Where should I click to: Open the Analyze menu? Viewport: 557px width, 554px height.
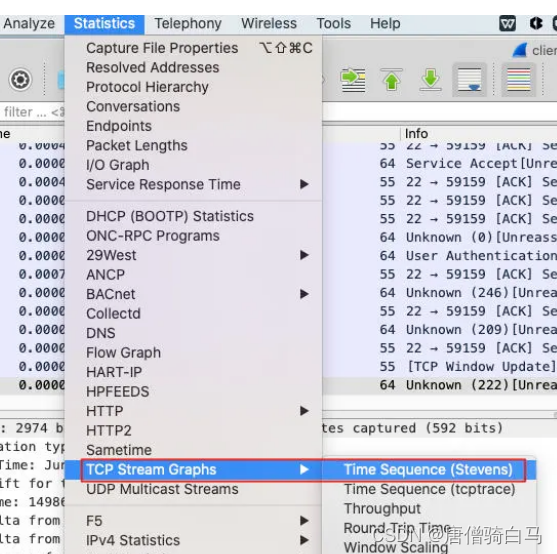pos(29,23)
